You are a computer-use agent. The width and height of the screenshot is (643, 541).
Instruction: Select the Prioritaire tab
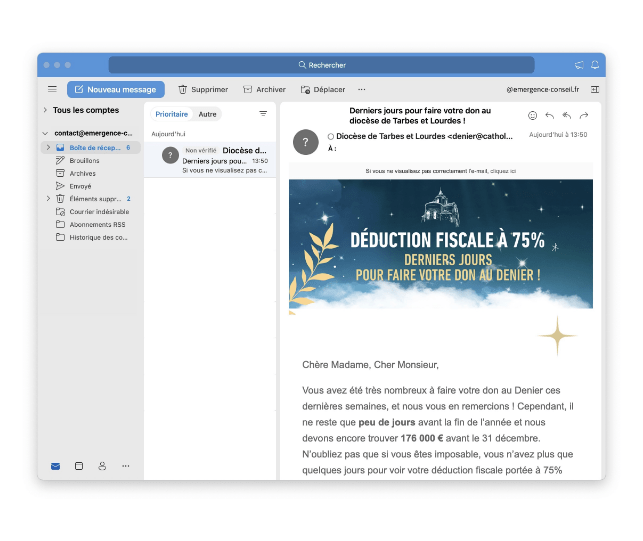coord(171,114)
